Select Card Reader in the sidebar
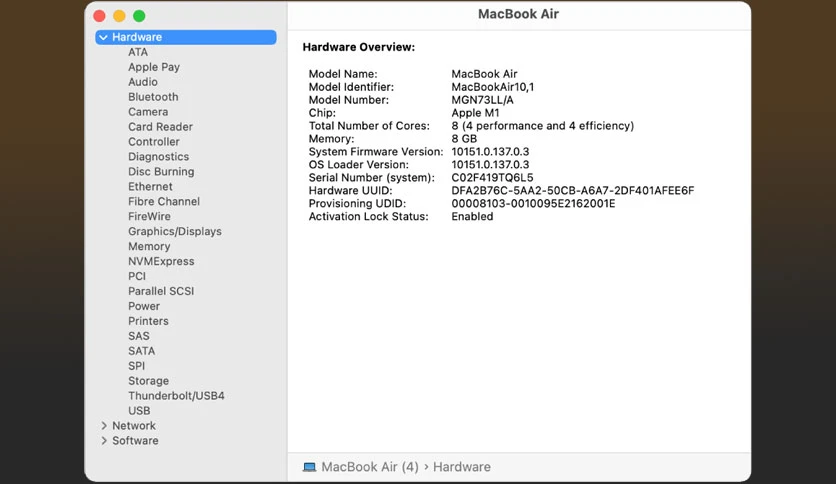This screenshot has width=836, height=484. point(160,127)
